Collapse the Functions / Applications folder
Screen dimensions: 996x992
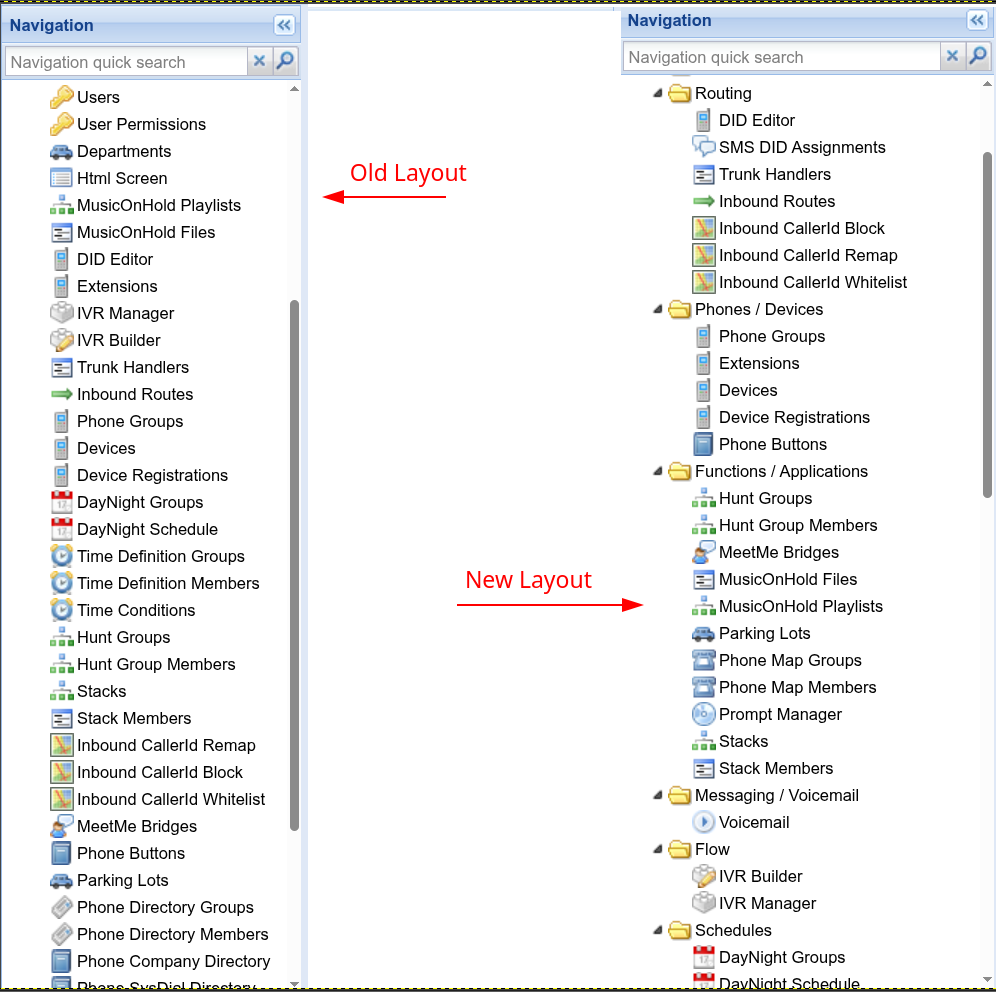coord(658,471)
